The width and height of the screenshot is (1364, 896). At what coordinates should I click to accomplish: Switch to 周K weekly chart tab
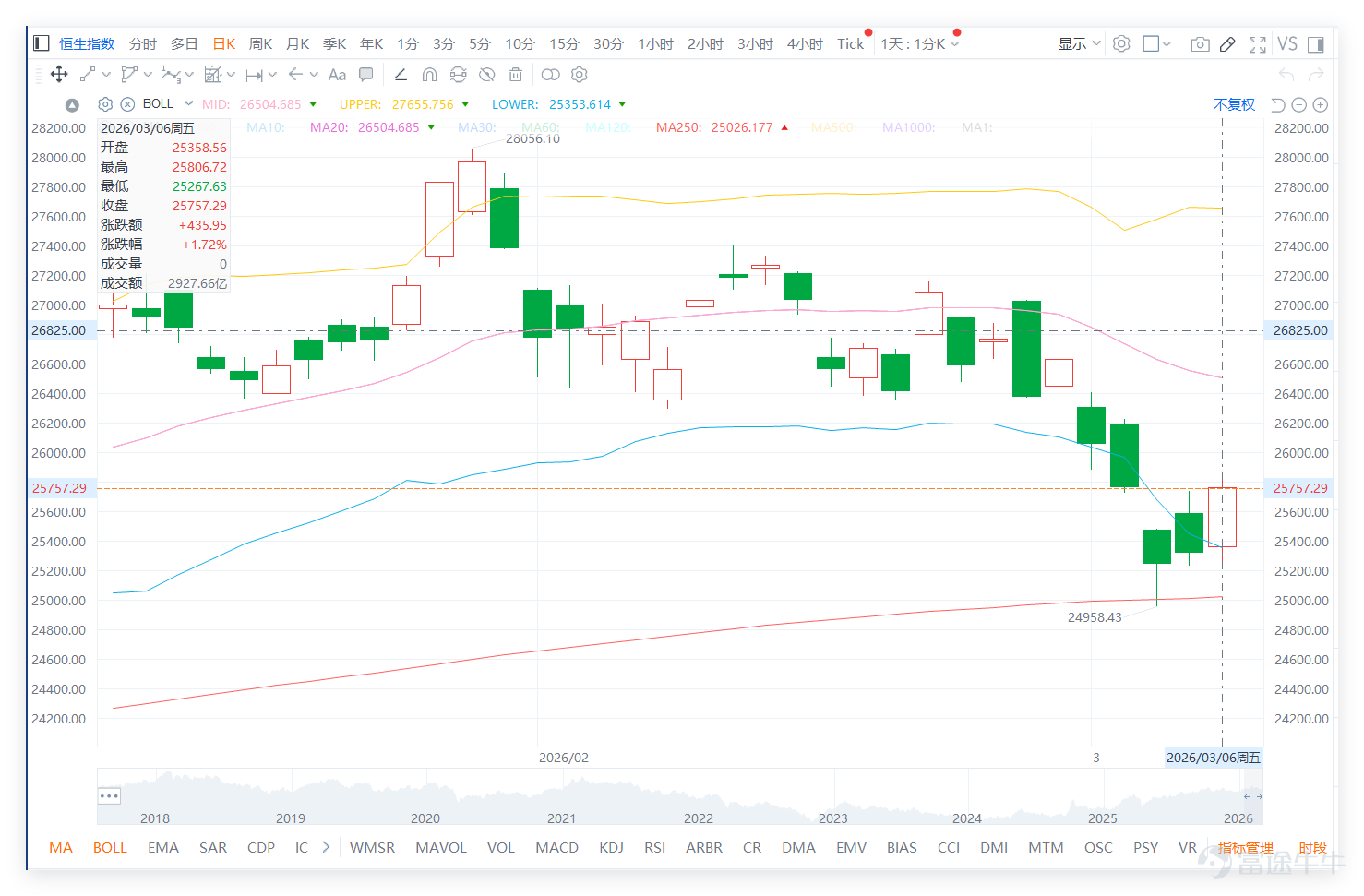tap(261, 43)
